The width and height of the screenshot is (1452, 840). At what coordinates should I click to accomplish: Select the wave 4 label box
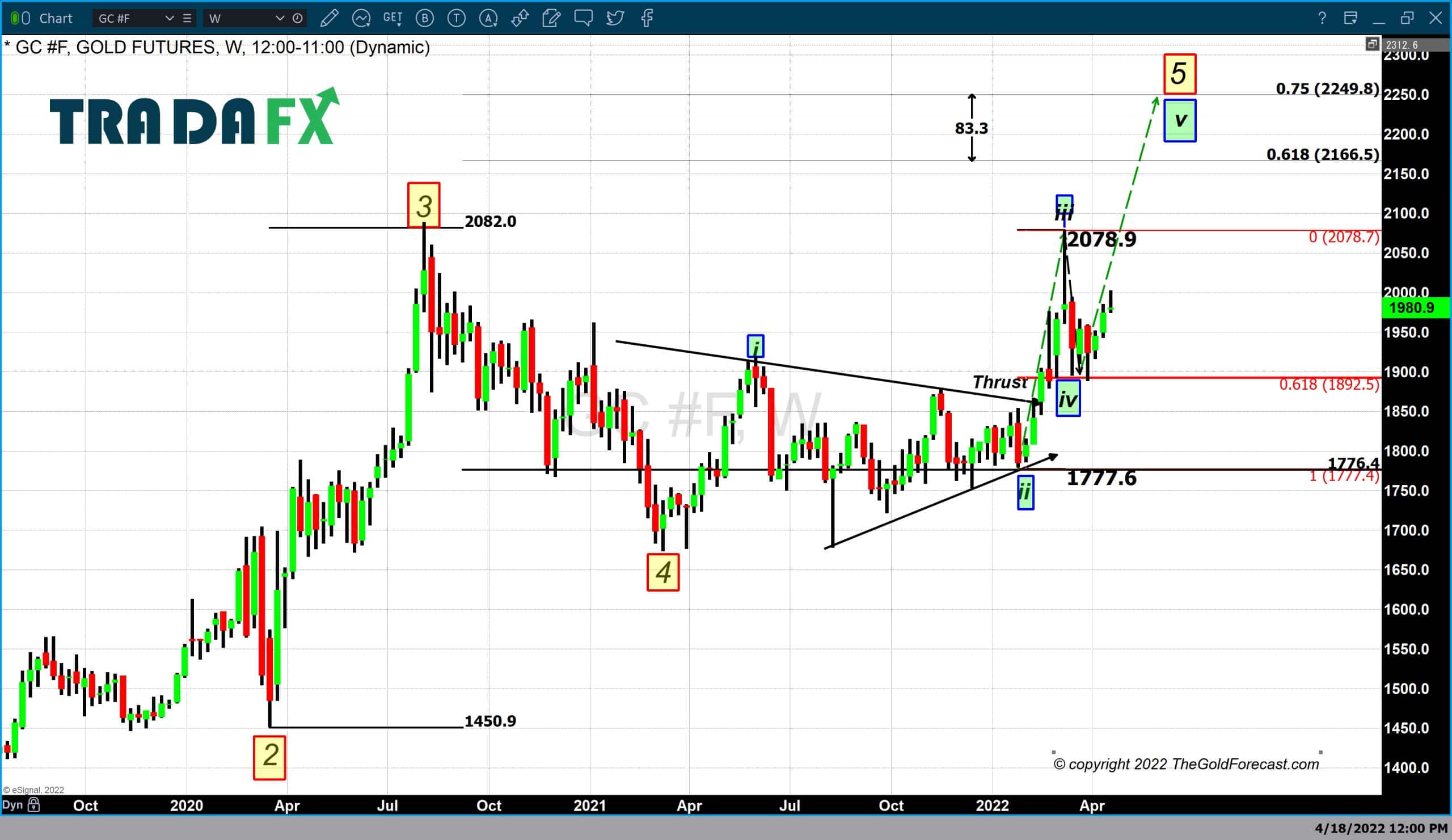pyautogui.click(x=663, y=572)
